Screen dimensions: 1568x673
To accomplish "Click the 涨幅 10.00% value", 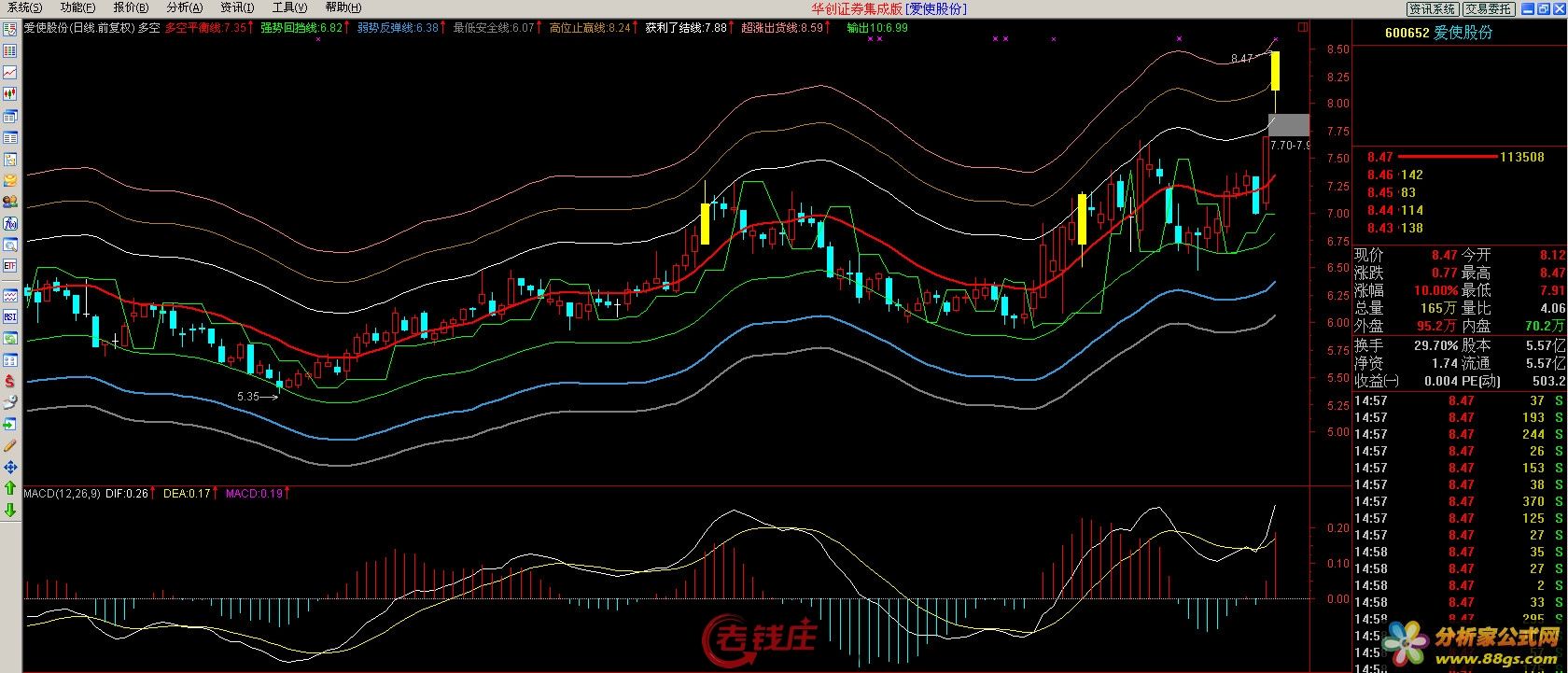I will pyautogui.click(x=1435, y=290).
